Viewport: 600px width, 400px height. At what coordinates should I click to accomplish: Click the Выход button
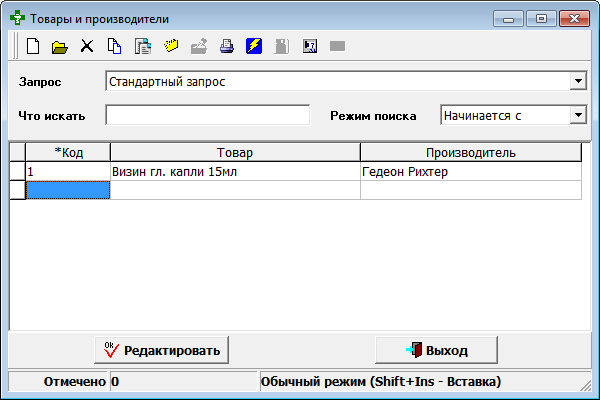436,350
